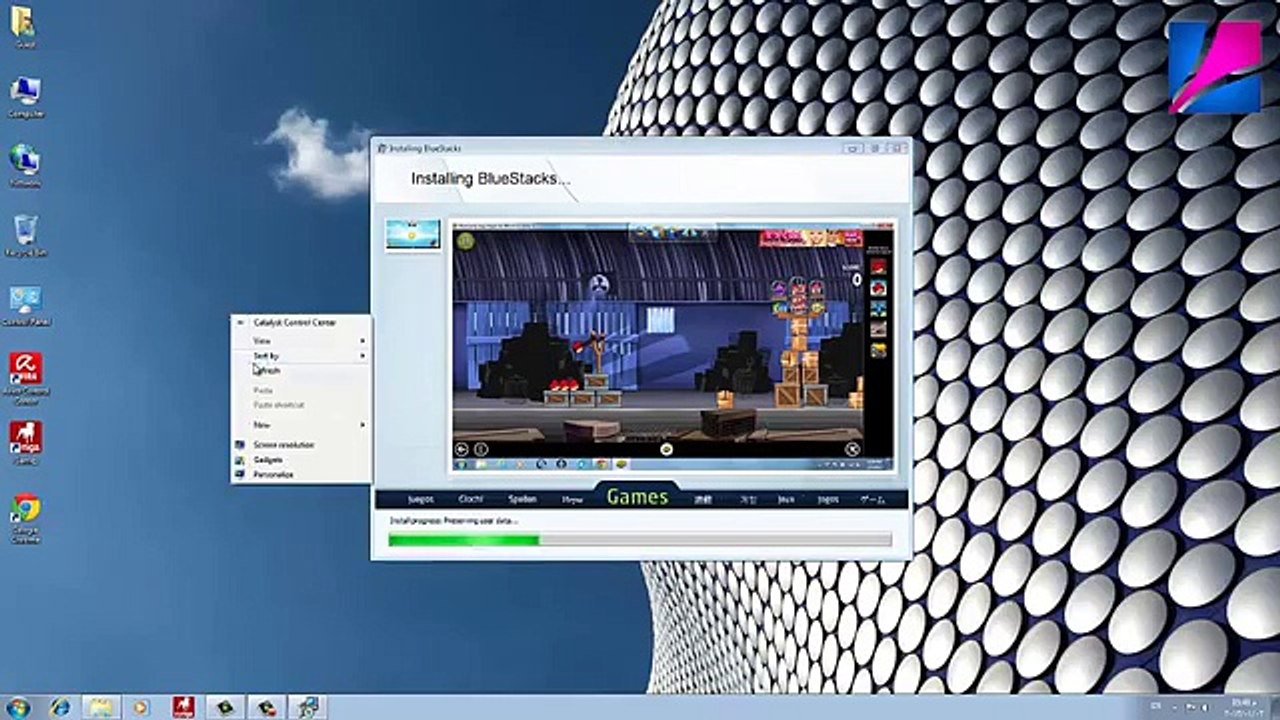Expand the New submenu
1280x720 pixels.
pos(300,425)
